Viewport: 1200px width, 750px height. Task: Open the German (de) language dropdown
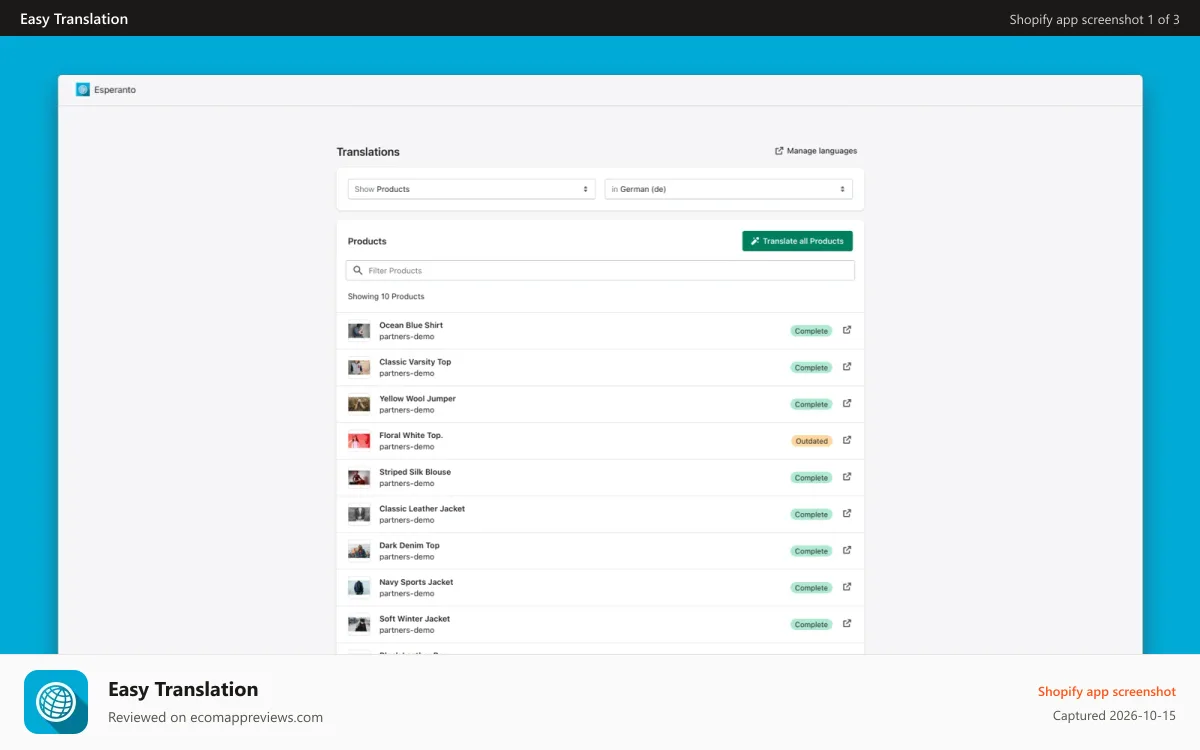click(728, 189)
